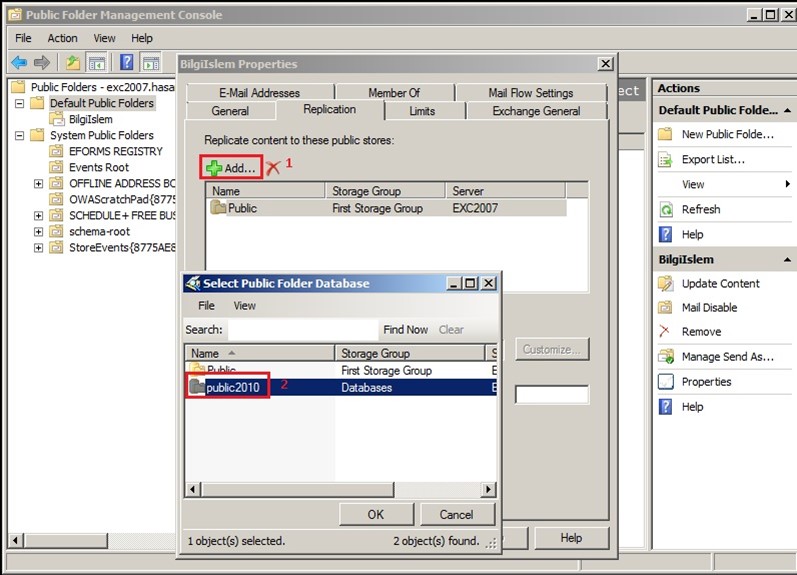This screenshot has width=797, height=575.
Task: Click horizontal scrollbar right arrow in database list
Action: click(489, 489)
